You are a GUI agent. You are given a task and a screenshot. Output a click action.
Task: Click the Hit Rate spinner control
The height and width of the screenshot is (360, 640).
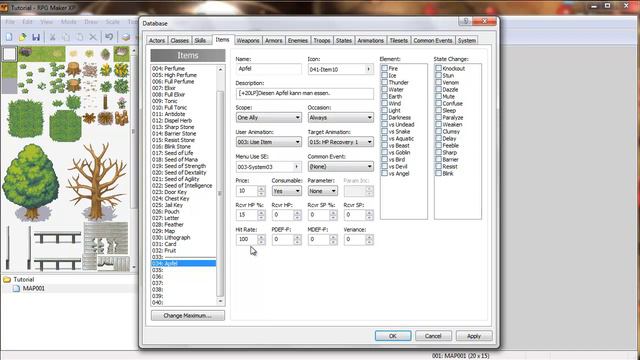tap(261, 240)
